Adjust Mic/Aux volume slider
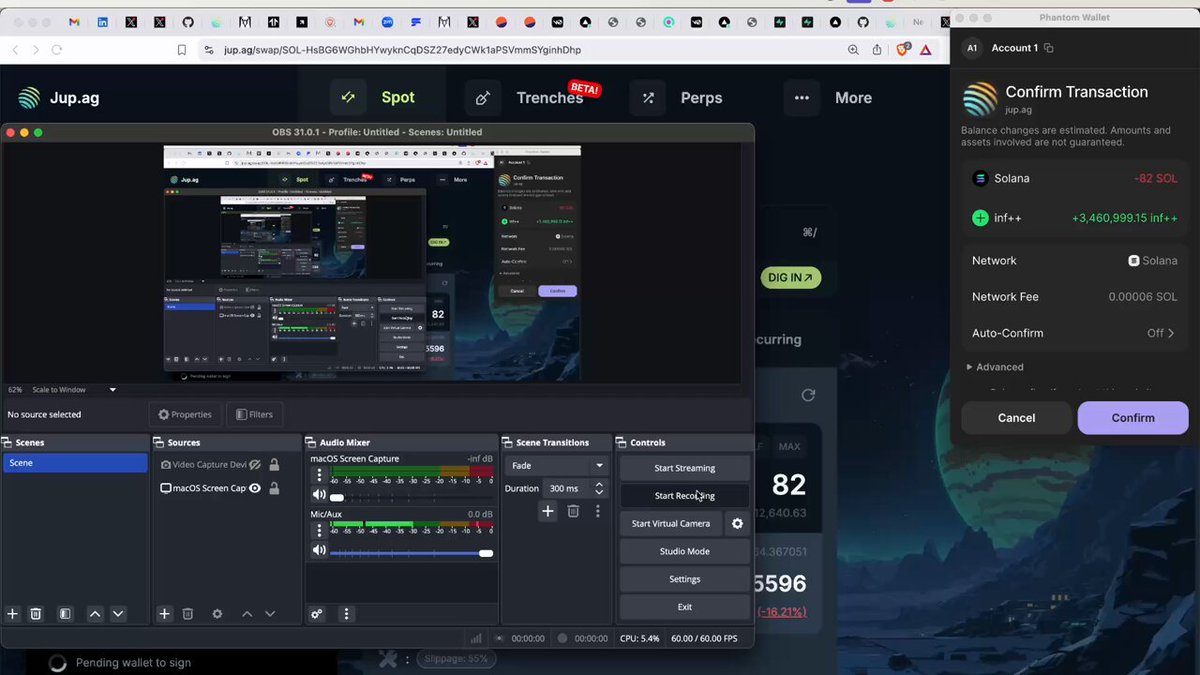This screenshot has height=675, width=1200. click(411, 553)
